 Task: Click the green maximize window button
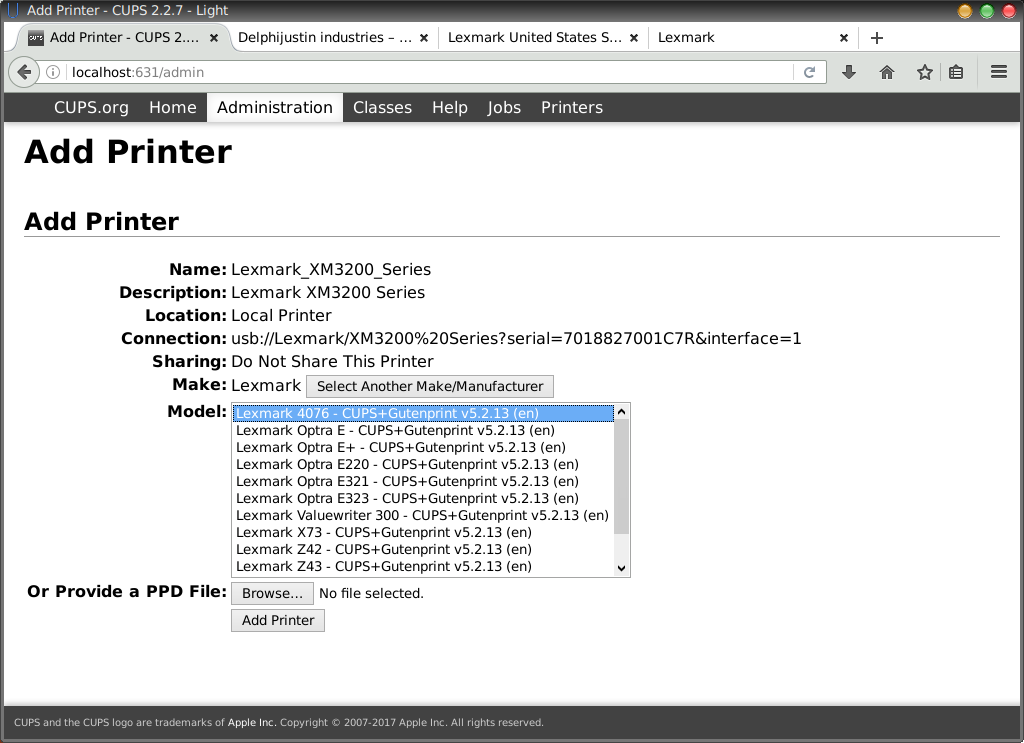pyautogui.click(x=987, y=11)
